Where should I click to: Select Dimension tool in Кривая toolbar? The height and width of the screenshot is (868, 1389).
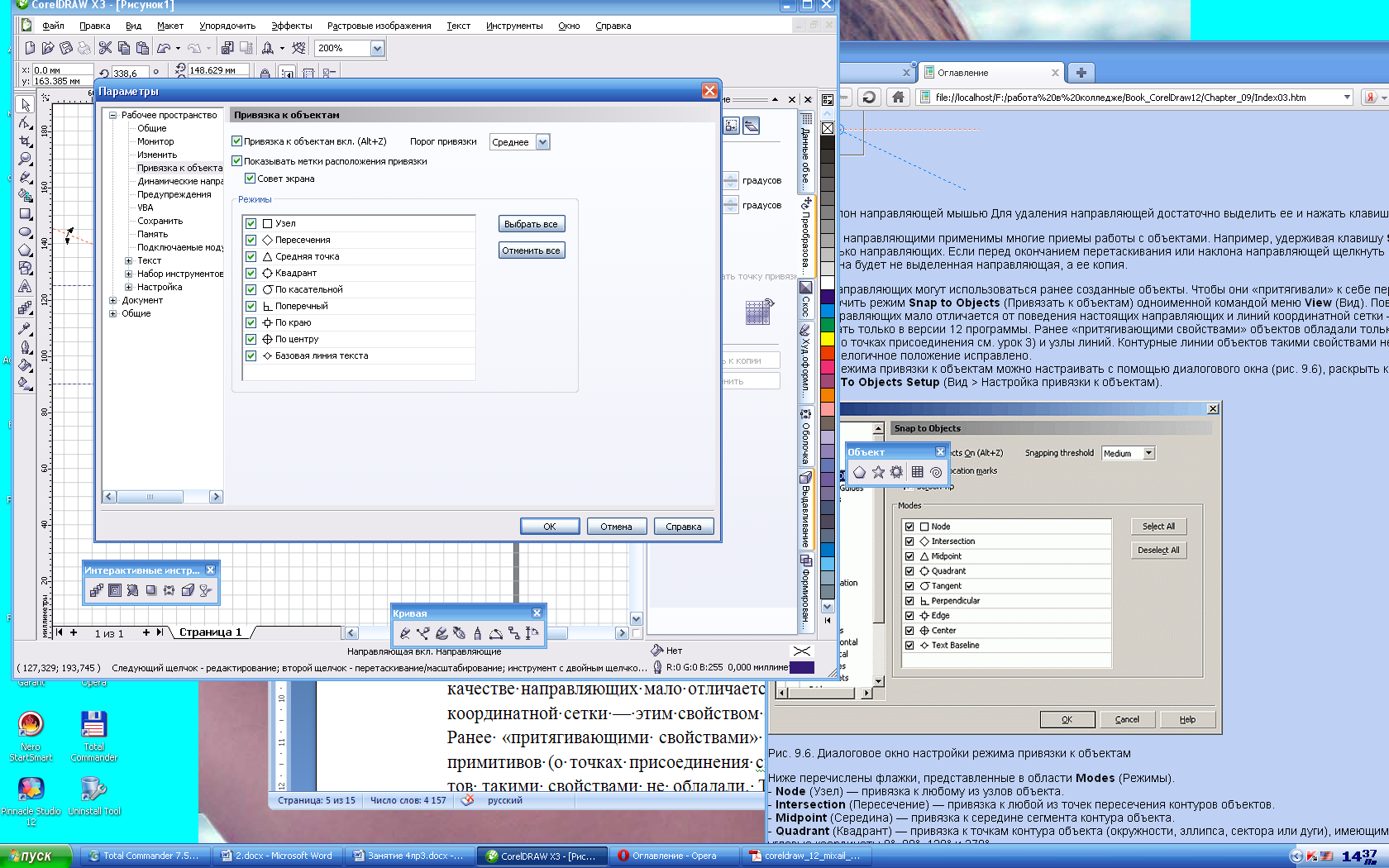[x=532, y=633]
